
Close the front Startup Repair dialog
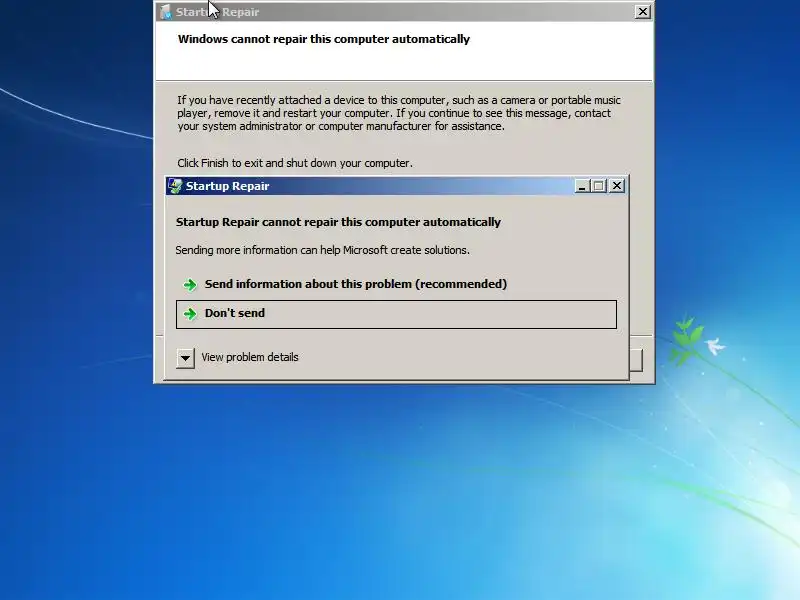617,186
